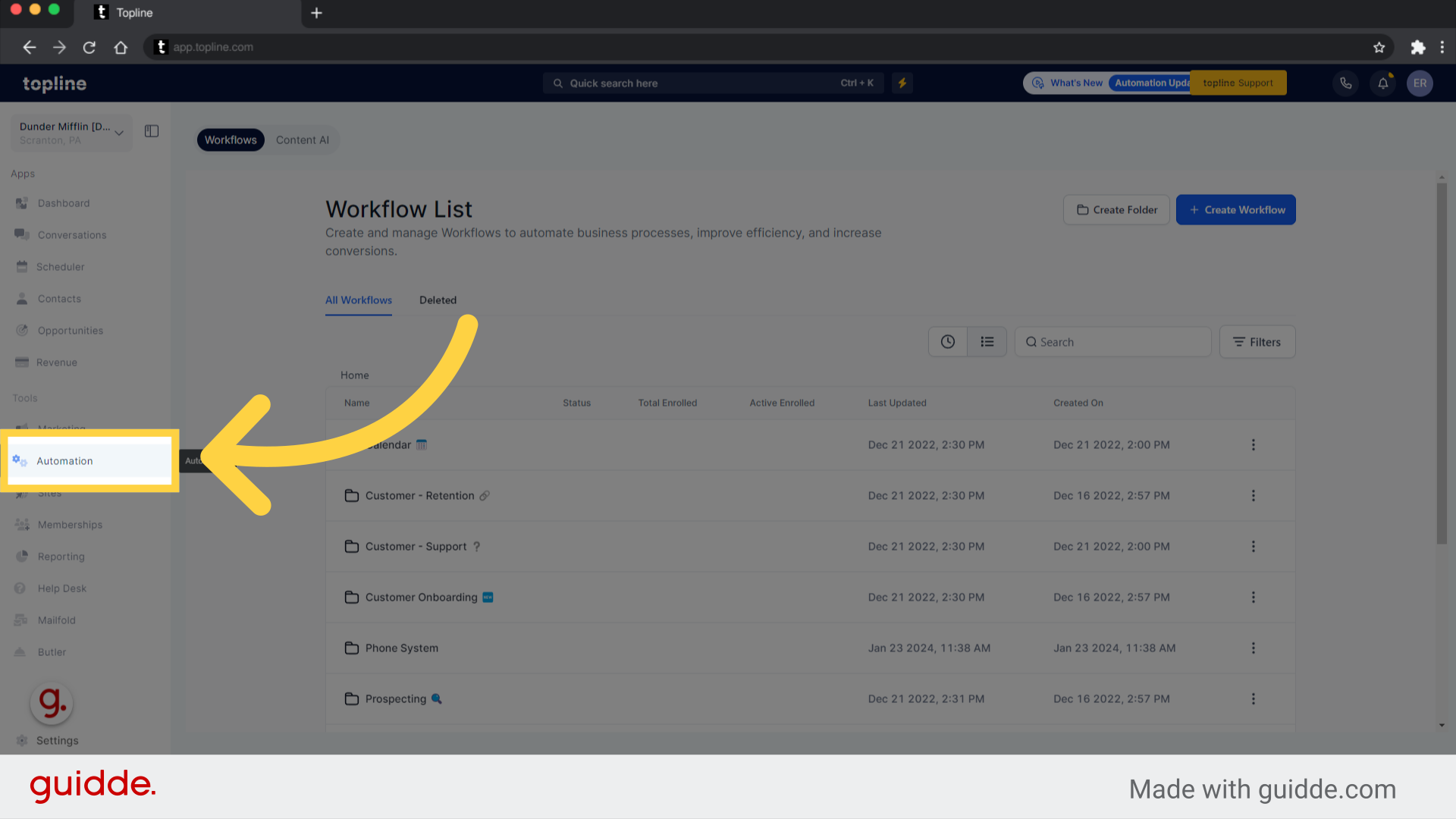
Task: Select the All Workflows tab
Action: [359, 300]
